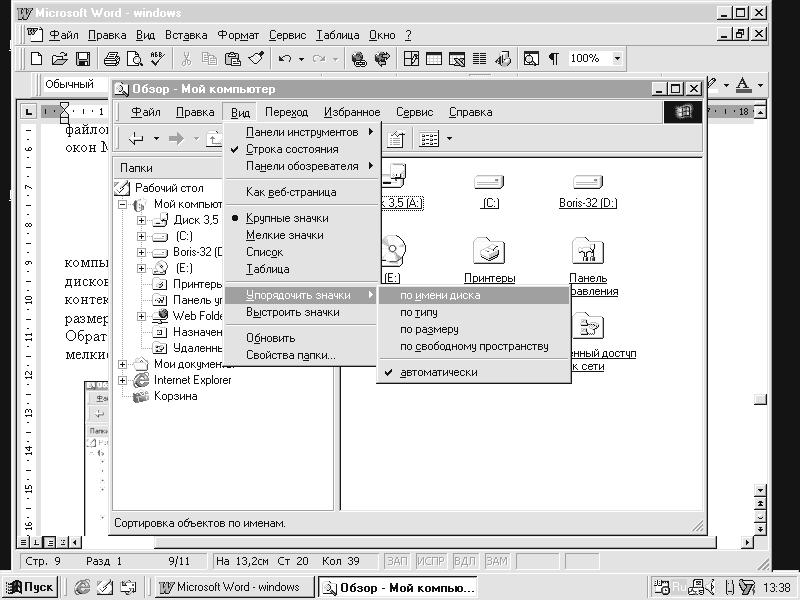Image resolution: width=800 pixels, height=600 pixels.
Task: Choose по свободному пространству sorting
Action: [474, 346]
